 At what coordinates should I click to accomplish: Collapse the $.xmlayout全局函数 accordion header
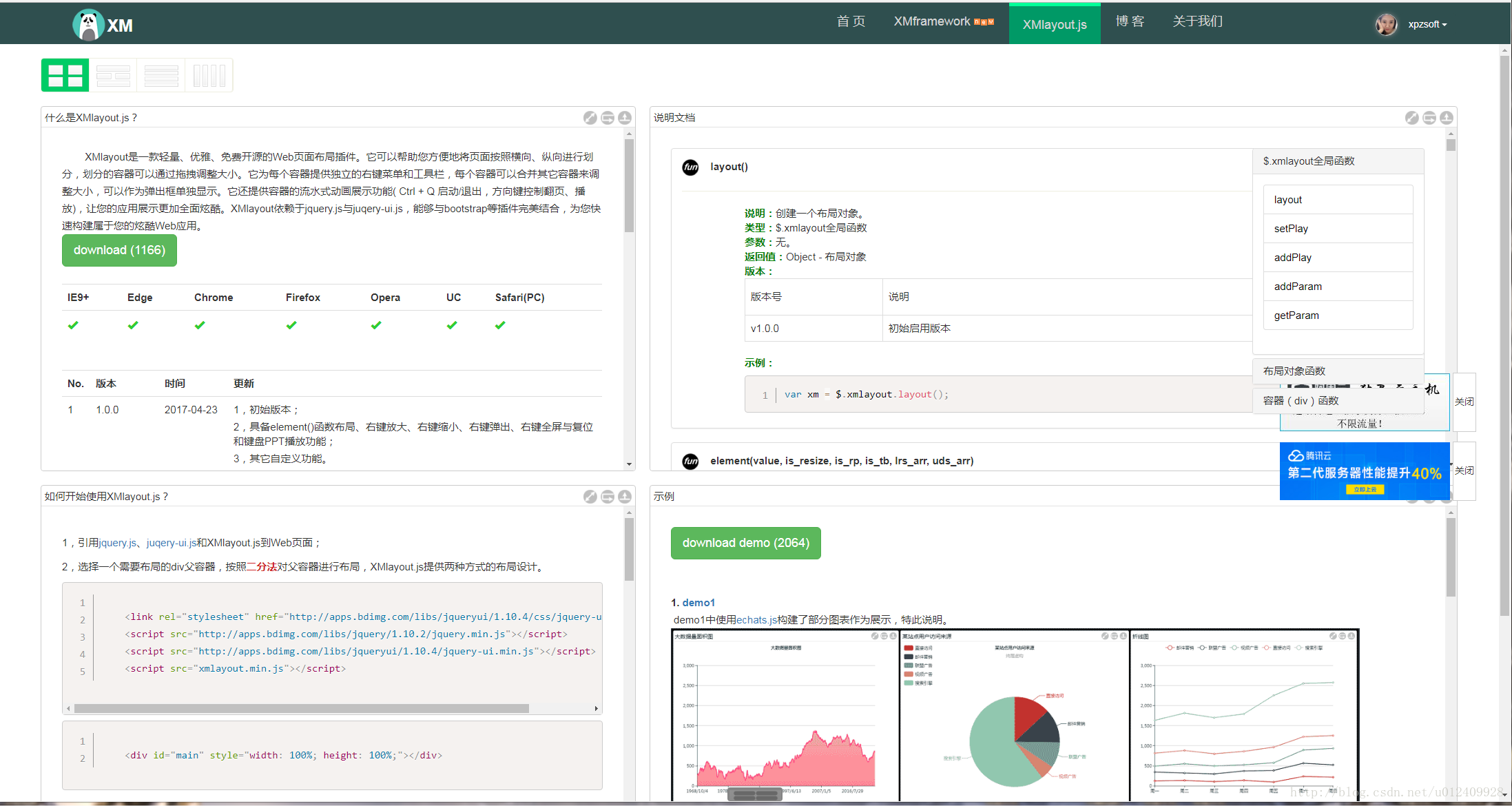(x=1338, y=161)
